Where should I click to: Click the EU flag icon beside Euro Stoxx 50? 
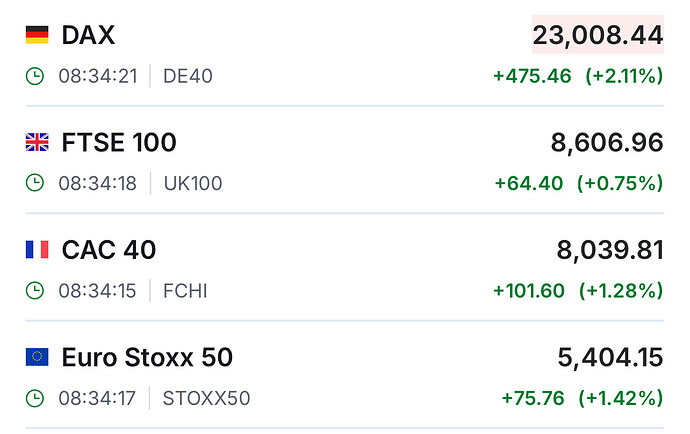36,357
